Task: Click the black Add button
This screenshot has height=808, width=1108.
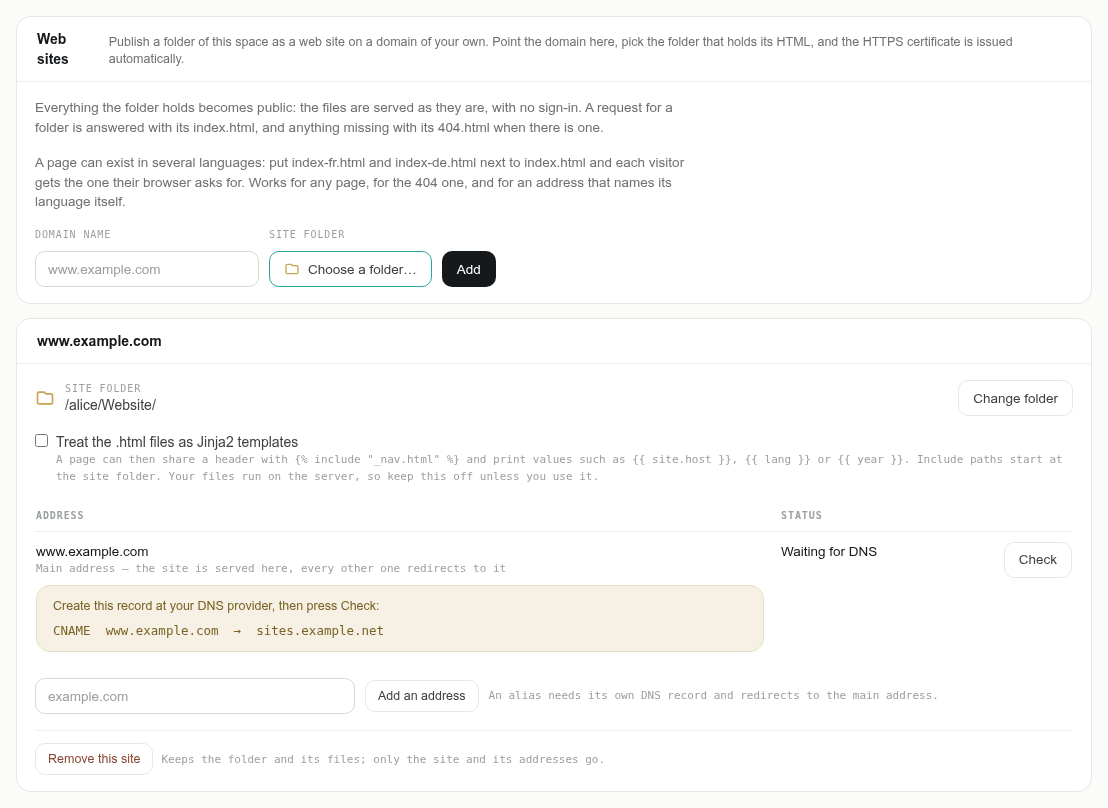Action: [468, 269]
